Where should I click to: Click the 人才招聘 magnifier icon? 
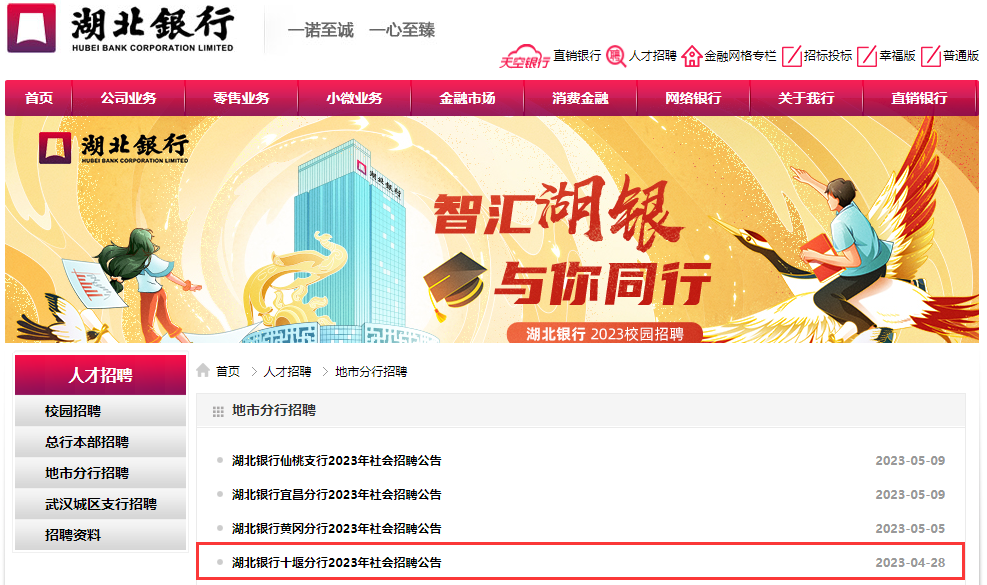click(x=616, y=56)
